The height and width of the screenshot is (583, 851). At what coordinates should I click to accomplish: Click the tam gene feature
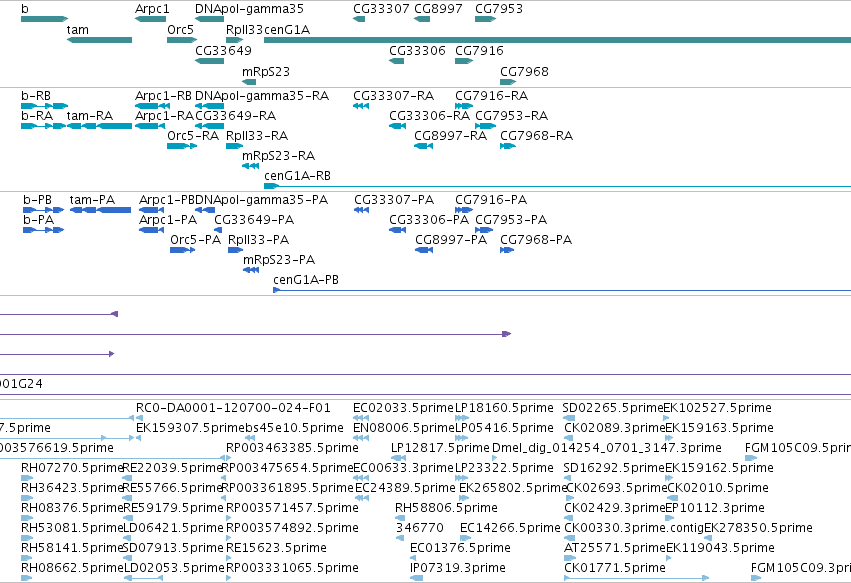[99, 40]
